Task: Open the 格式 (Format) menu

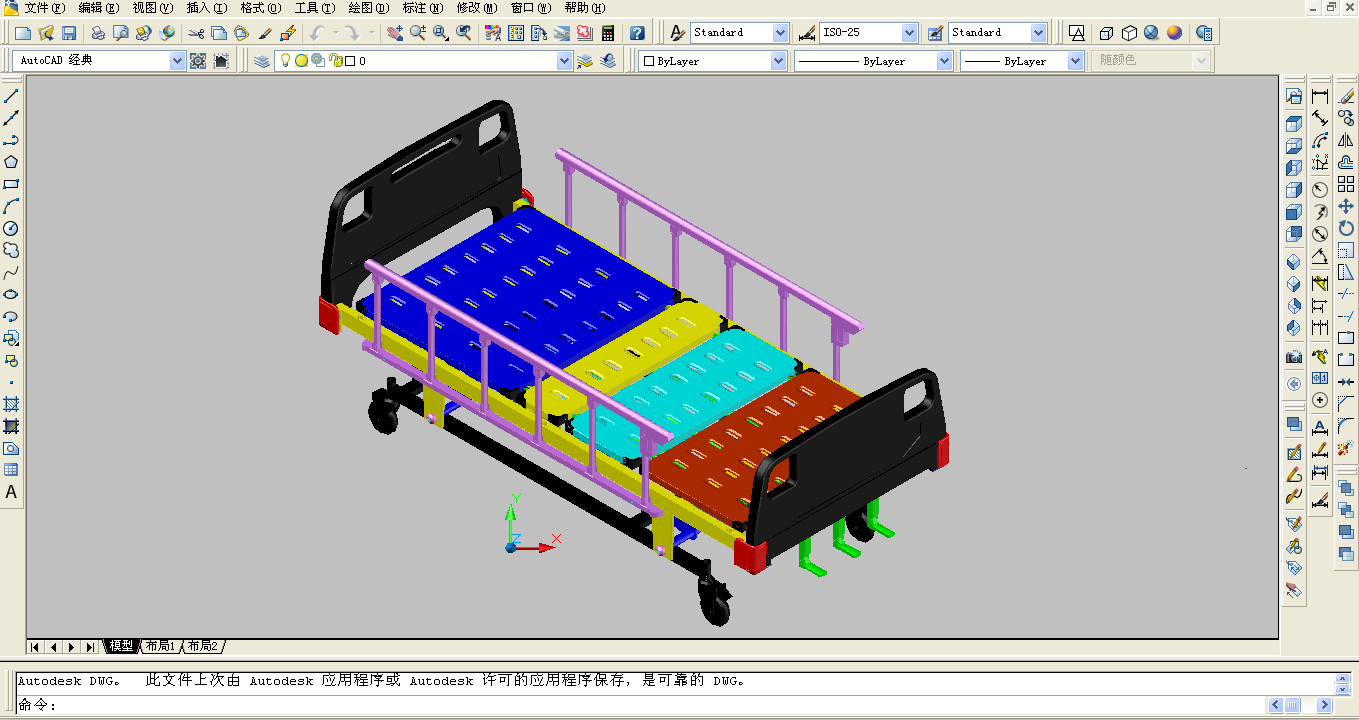Action: [x=260, y=8]
